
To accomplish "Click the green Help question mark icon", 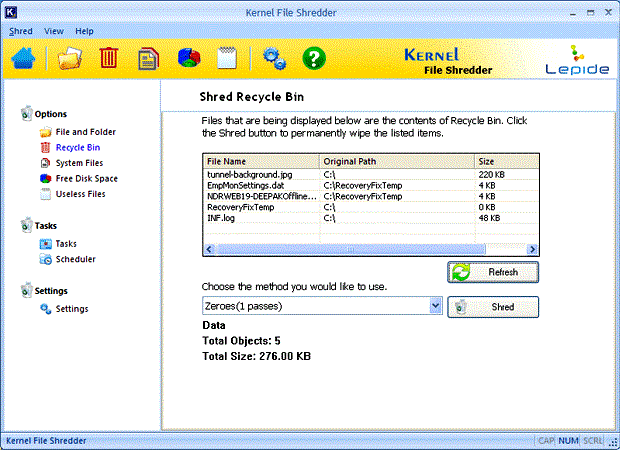I will tap(314, 59).
